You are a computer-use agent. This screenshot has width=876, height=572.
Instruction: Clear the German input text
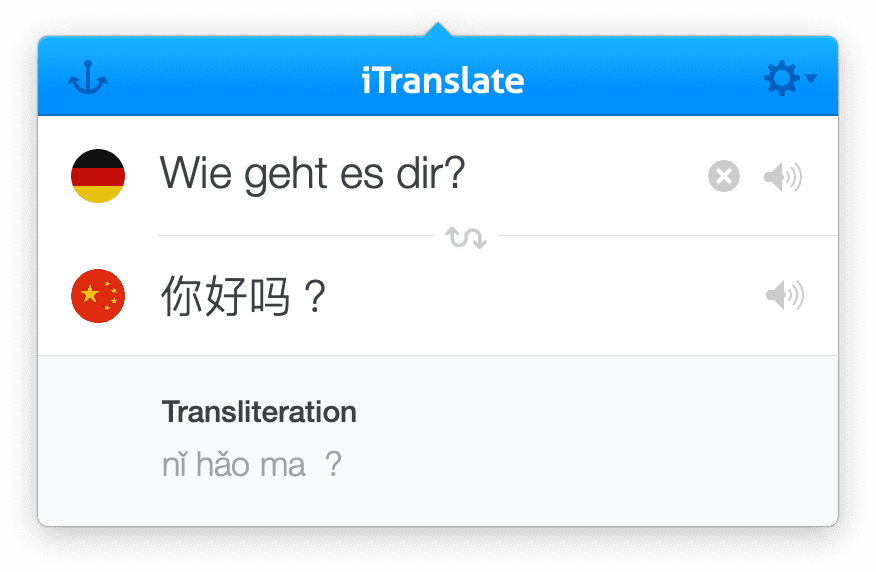point(724,177)
